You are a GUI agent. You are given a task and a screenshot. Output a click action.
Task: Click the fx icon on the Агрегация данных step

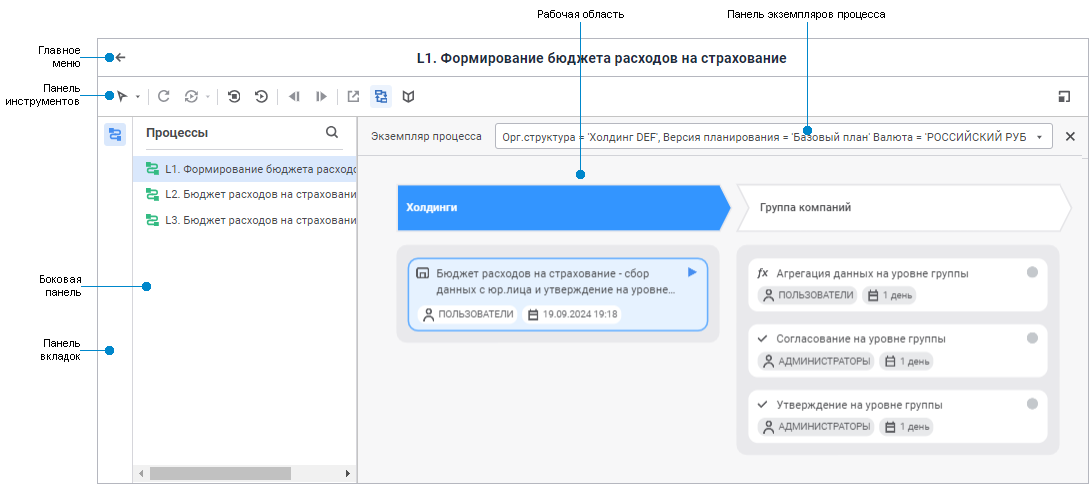click(763, 274)
